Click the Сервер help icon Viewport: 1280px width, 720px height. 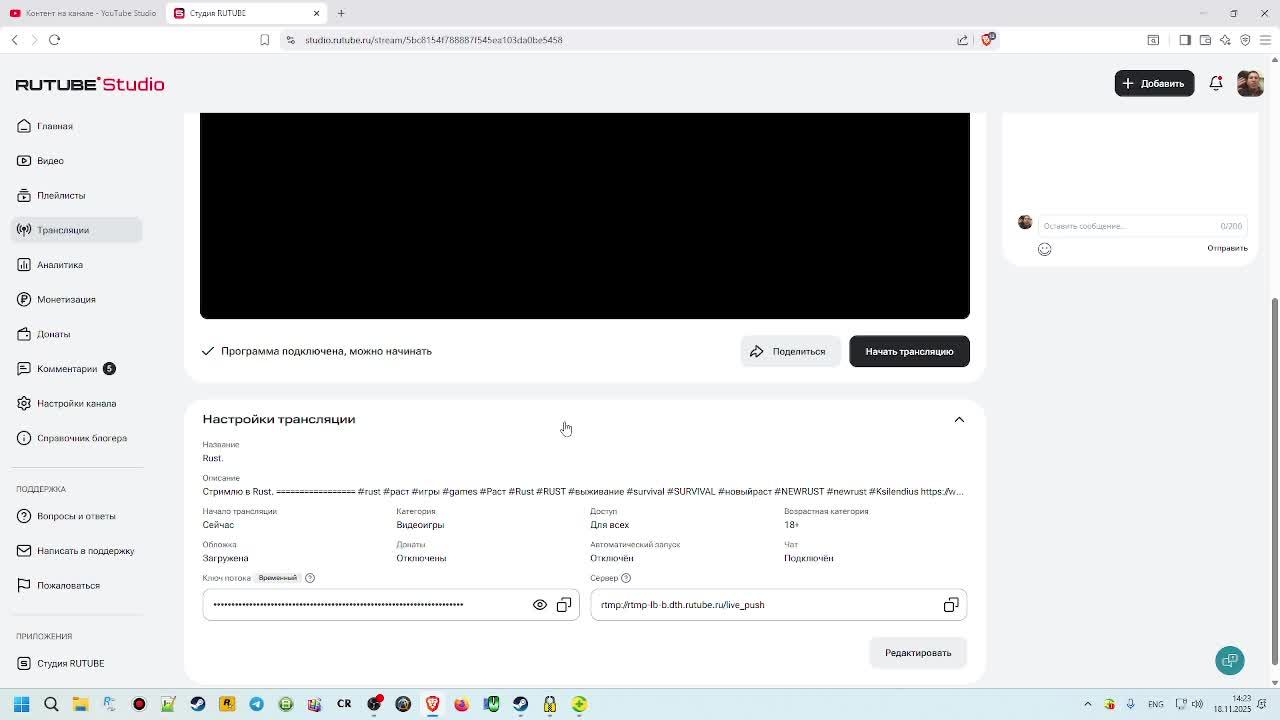point(626,578)
